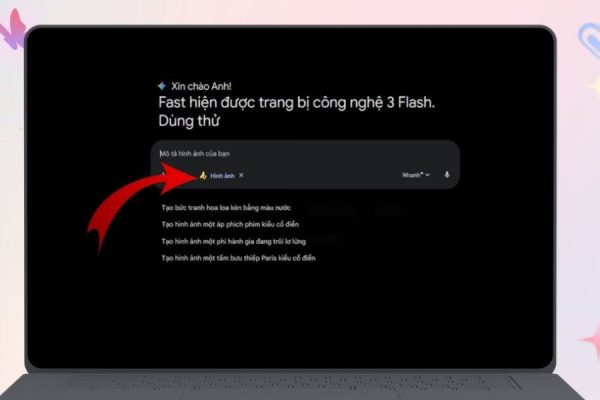Choose suggestion about bưu thiếp Paris
The image size is (600, 400).
click(238, 258)
